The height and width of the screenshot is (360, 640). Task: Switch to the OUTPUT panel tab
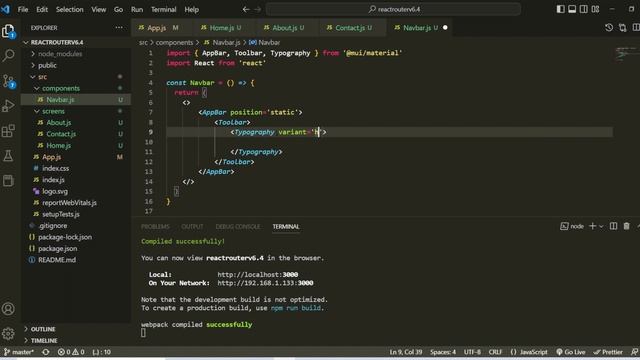192,227
